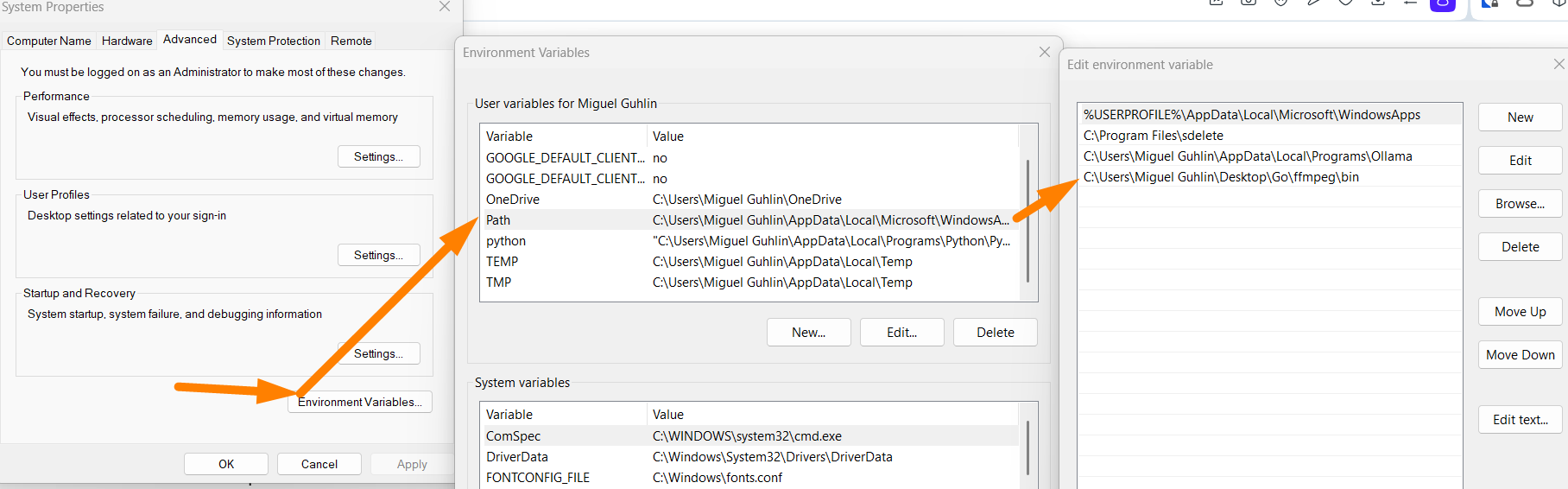
Task: Switch to the Hardware tab
Action: (x=127, y=41)
